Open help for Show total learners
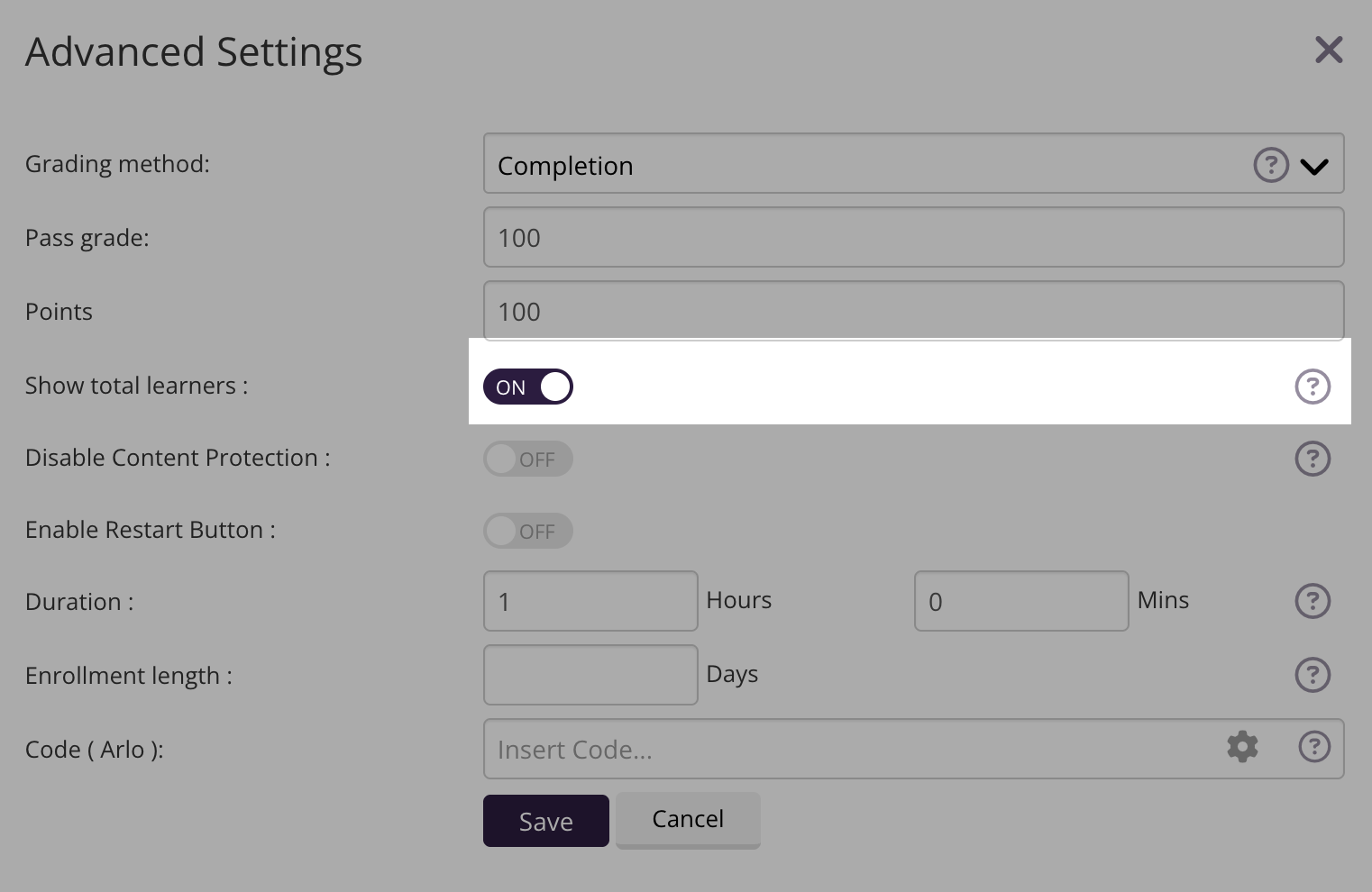The width and height of the screenshot is (1372, 892). pos(1313,387)
